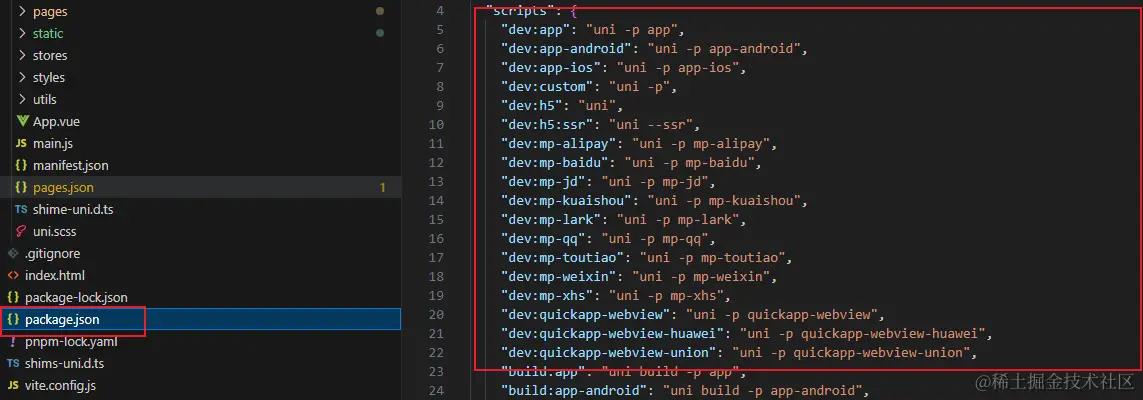Image resolution: width=1143 pixels, height=400 pixels.
Task: Expand the stores folder
Action: coord(21,55)
